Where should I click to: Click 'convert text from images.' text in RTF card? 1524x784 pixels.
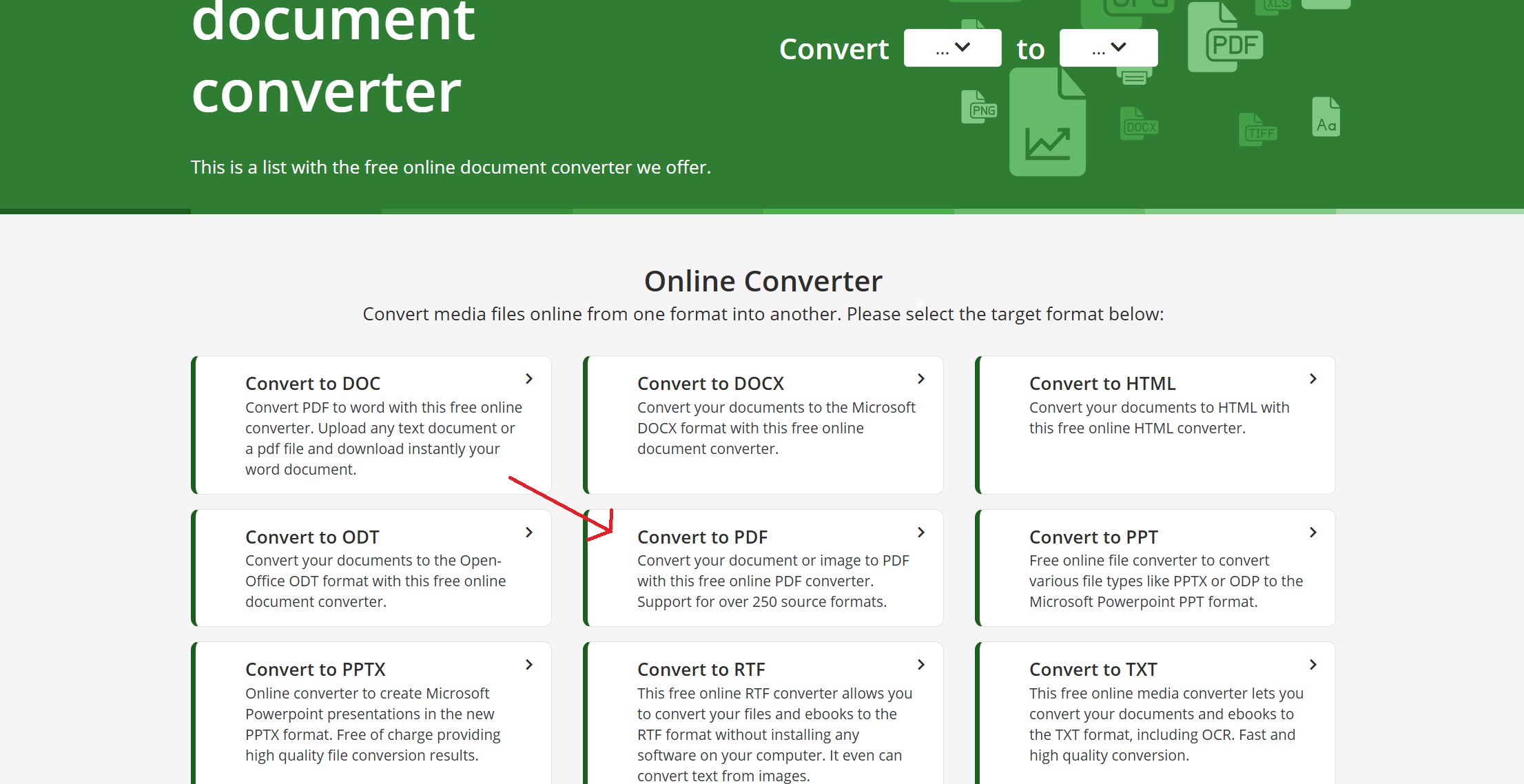tap(723, 776)
